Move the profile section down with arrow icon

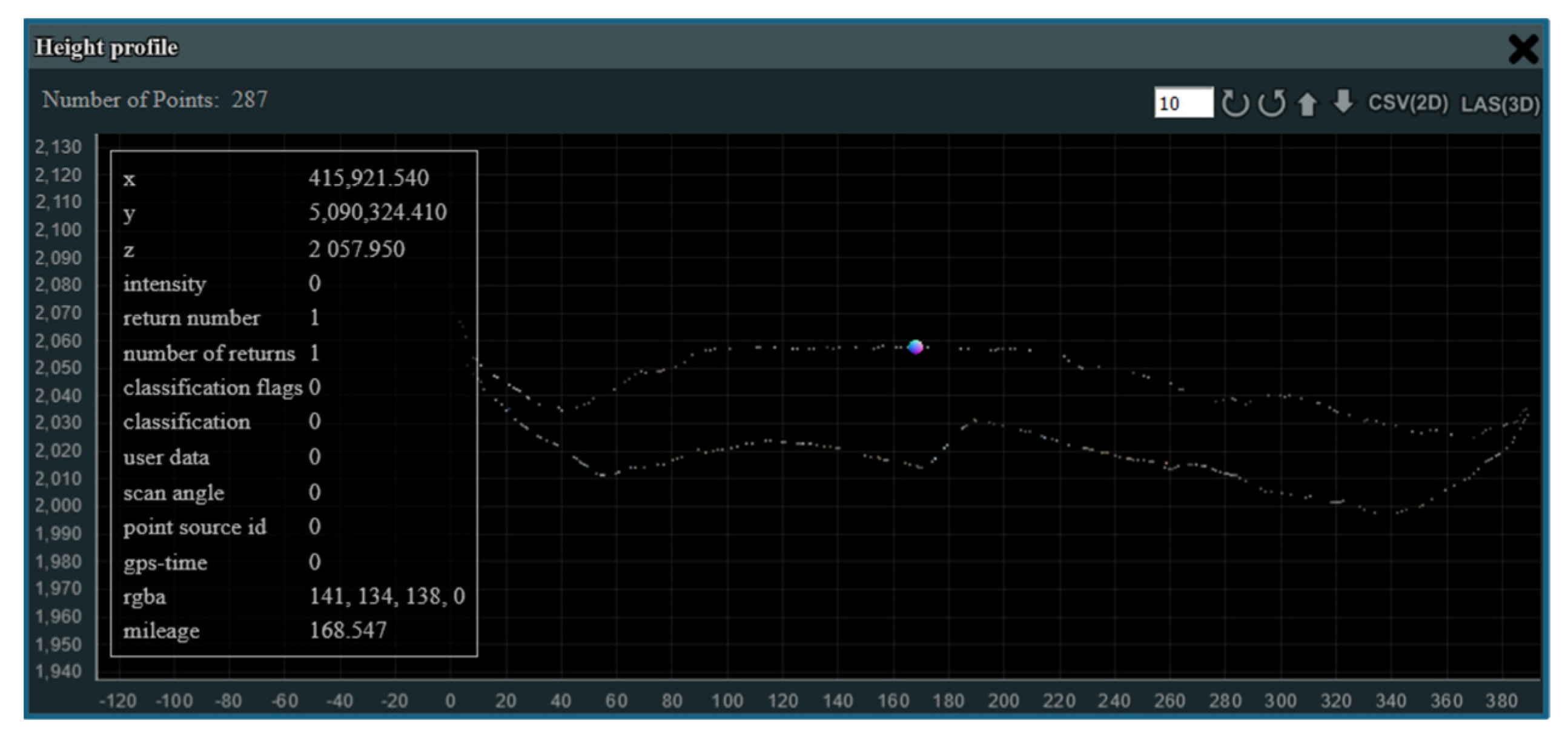(1343, 104)
